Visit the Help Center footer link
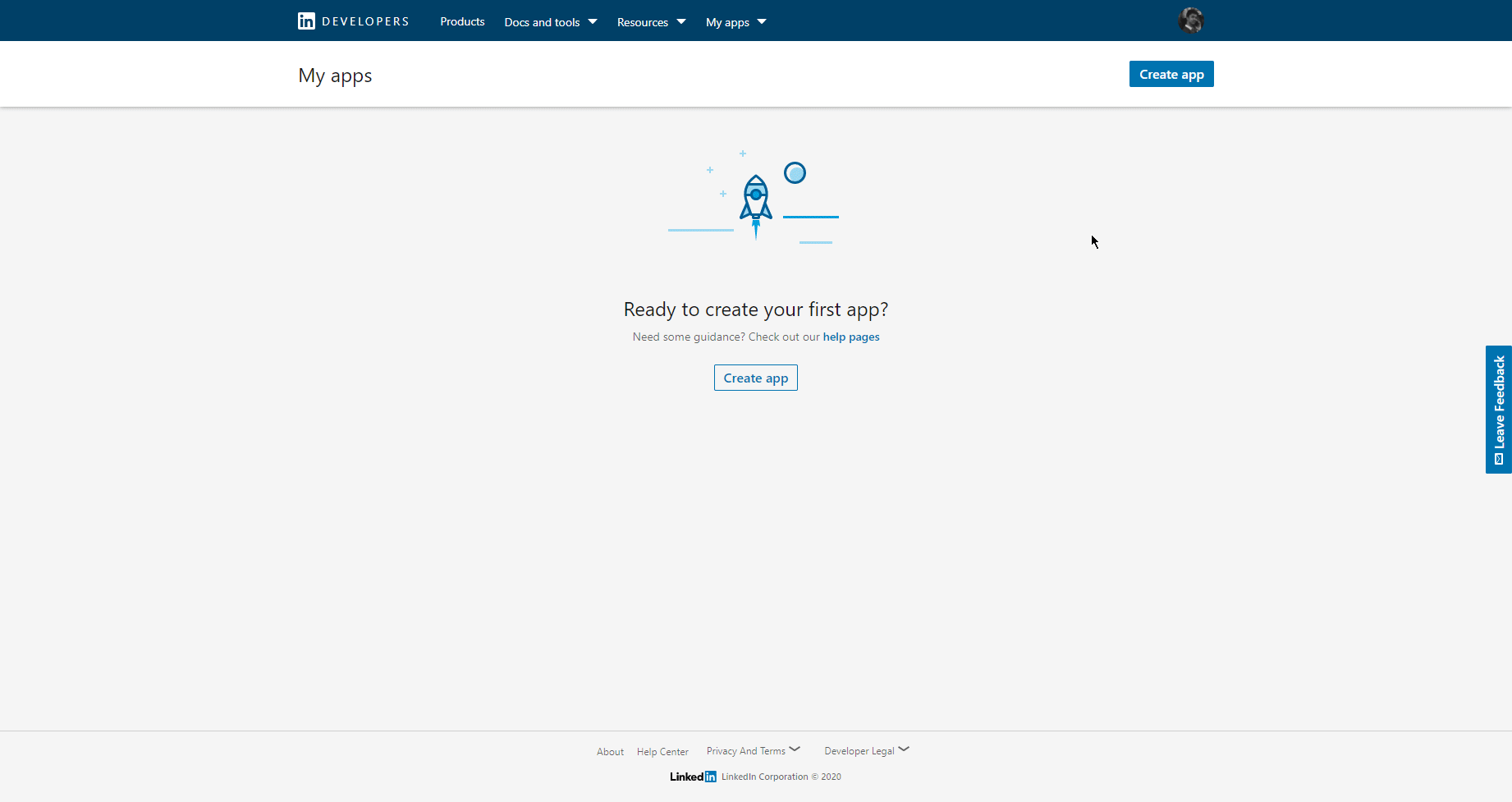 point(662,751)
